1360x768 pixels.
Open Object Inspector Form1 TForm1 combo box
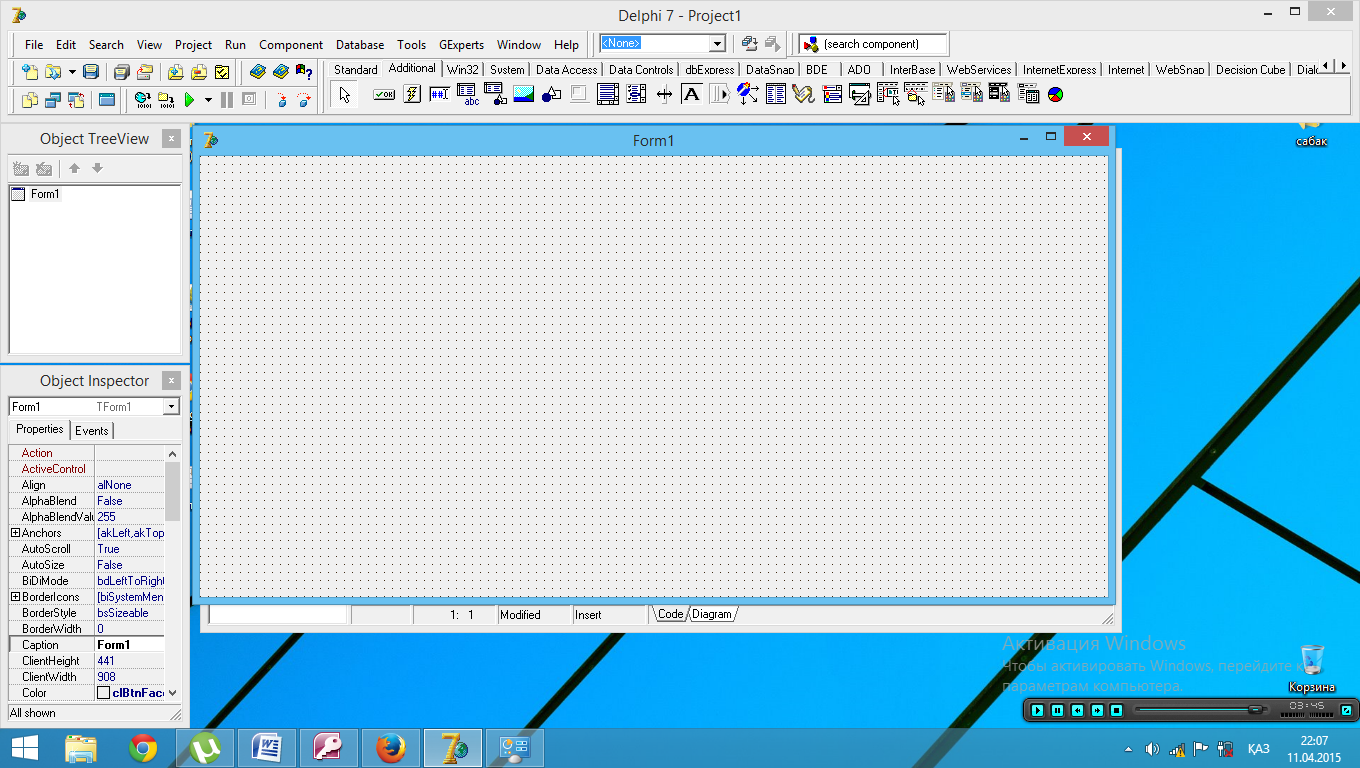[94, 407]
